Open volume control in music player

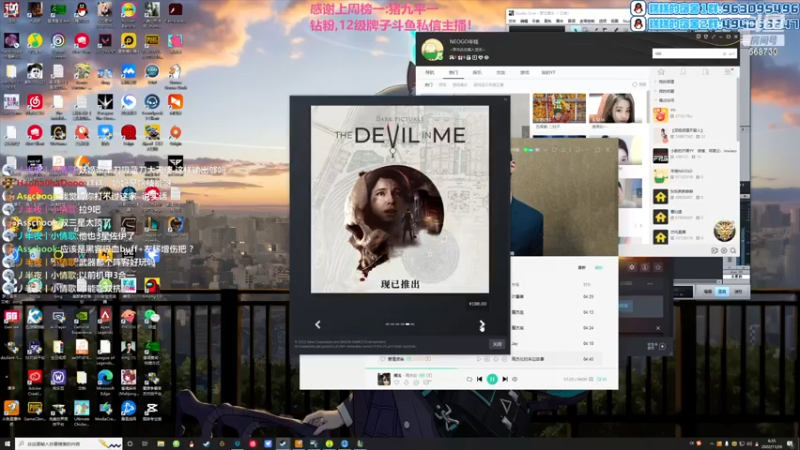point(515,379)
